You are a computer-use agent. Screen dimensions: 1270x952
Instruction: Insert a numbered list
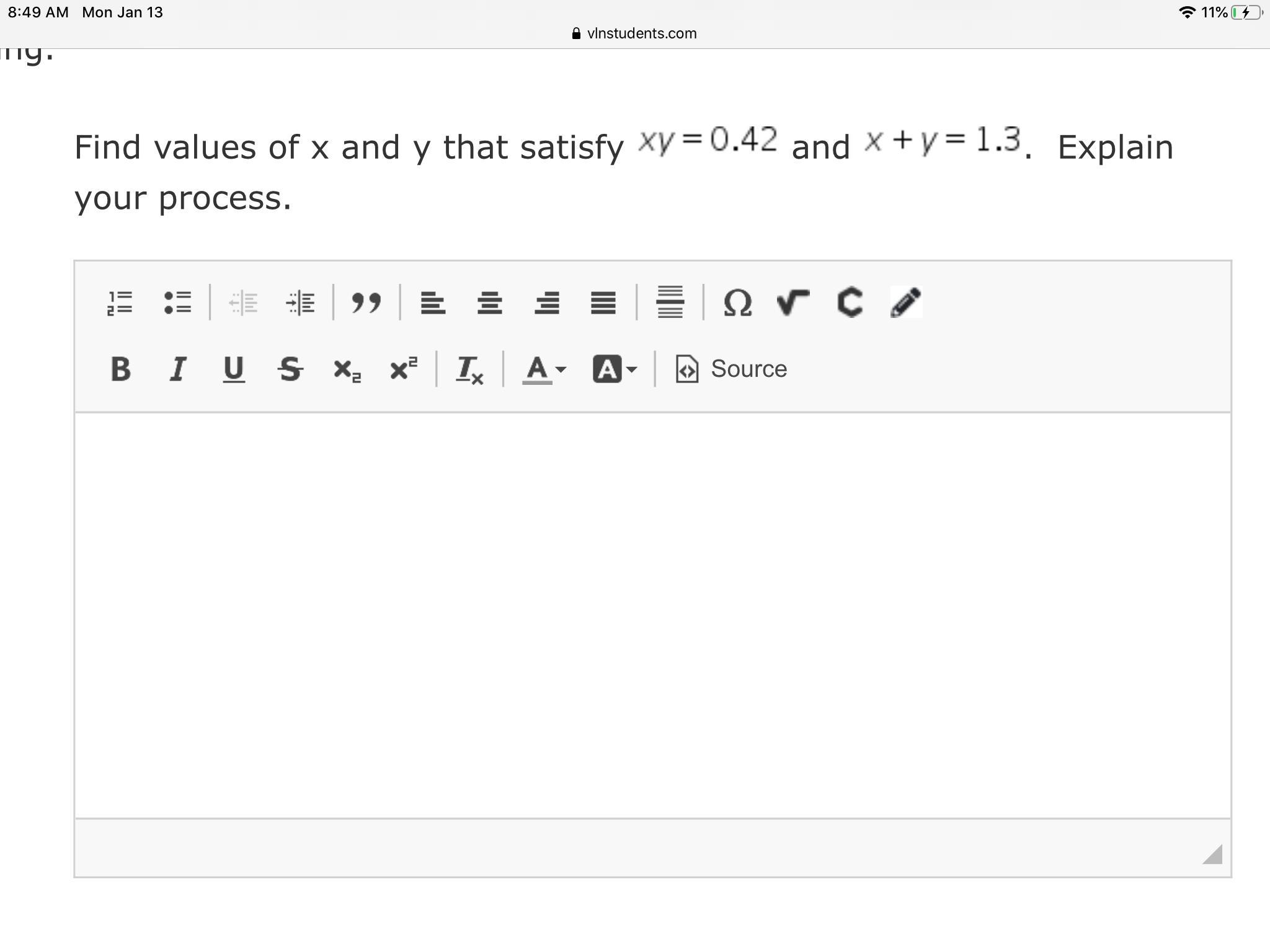(119, 303)
